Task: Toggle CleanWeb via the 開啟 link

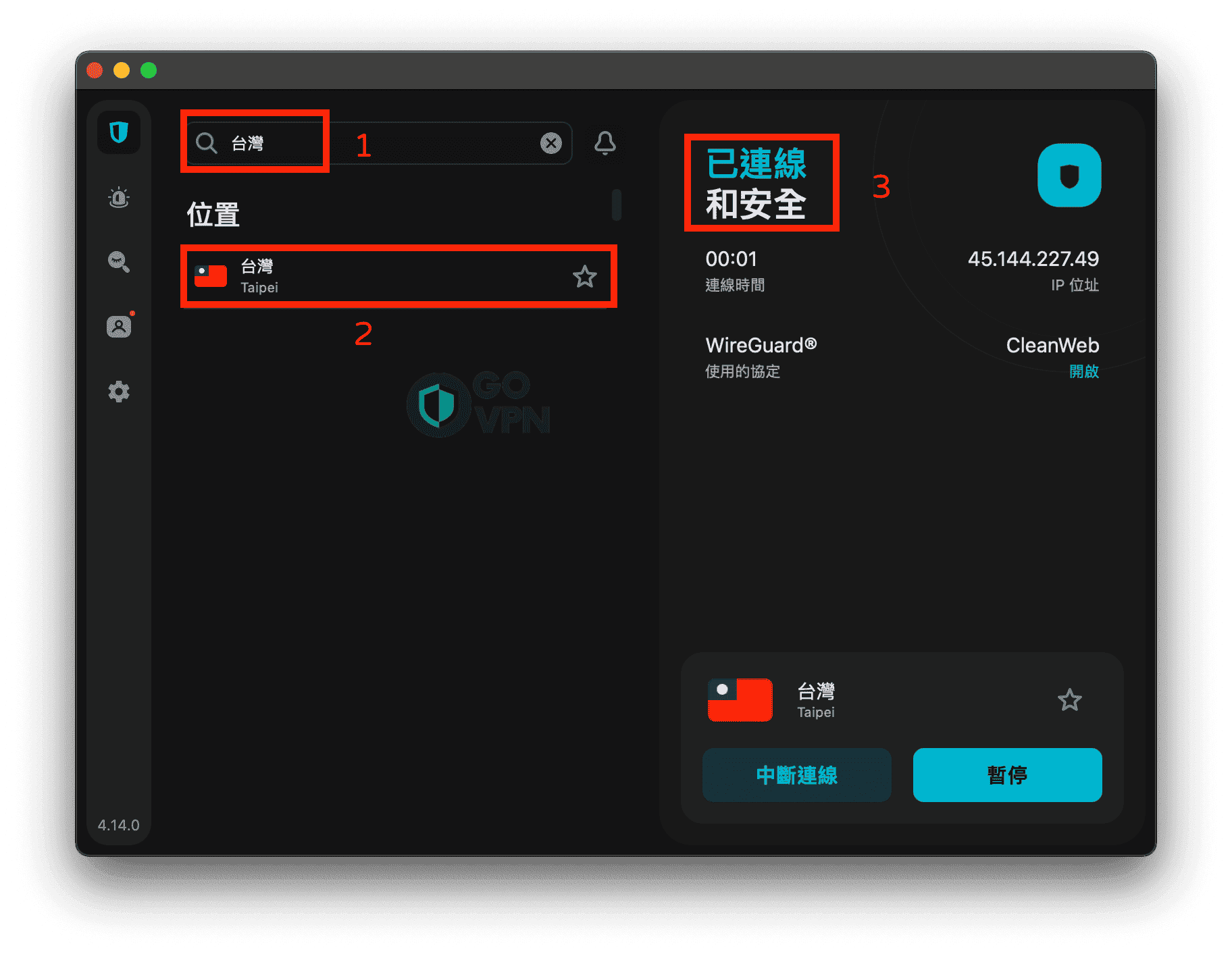Action: [x=1083, y=371]
